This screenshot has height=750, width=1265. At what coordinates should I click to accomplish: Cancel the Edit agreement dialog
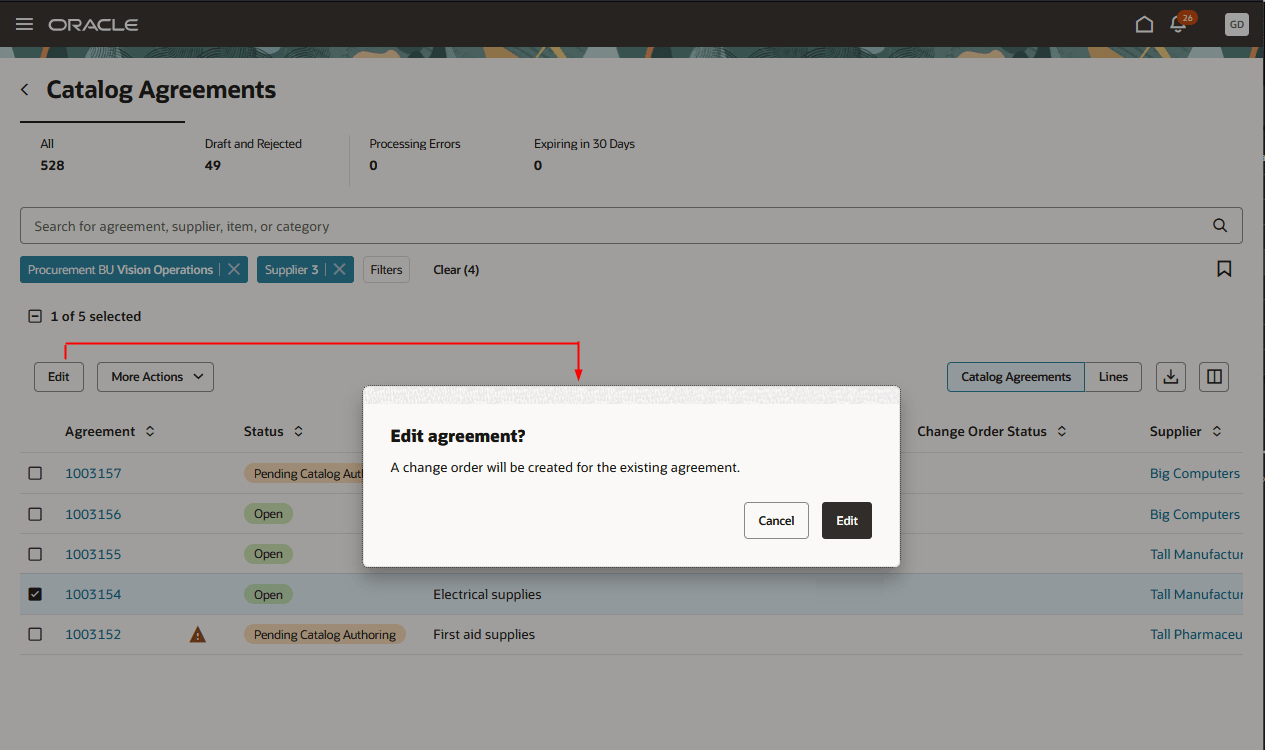pos(776,520)
